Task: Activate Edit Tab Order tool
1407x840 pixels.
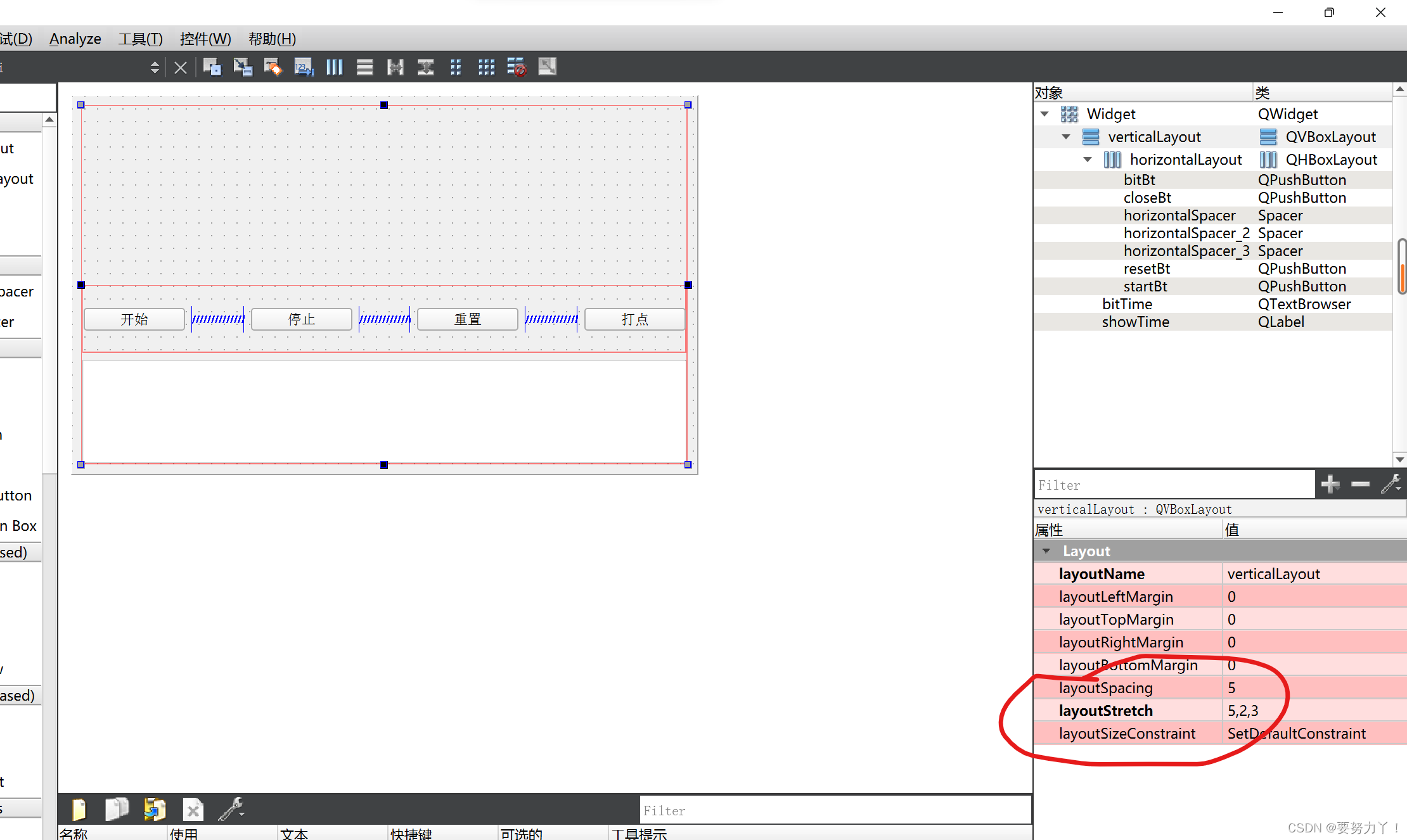Action: [304, 67]
